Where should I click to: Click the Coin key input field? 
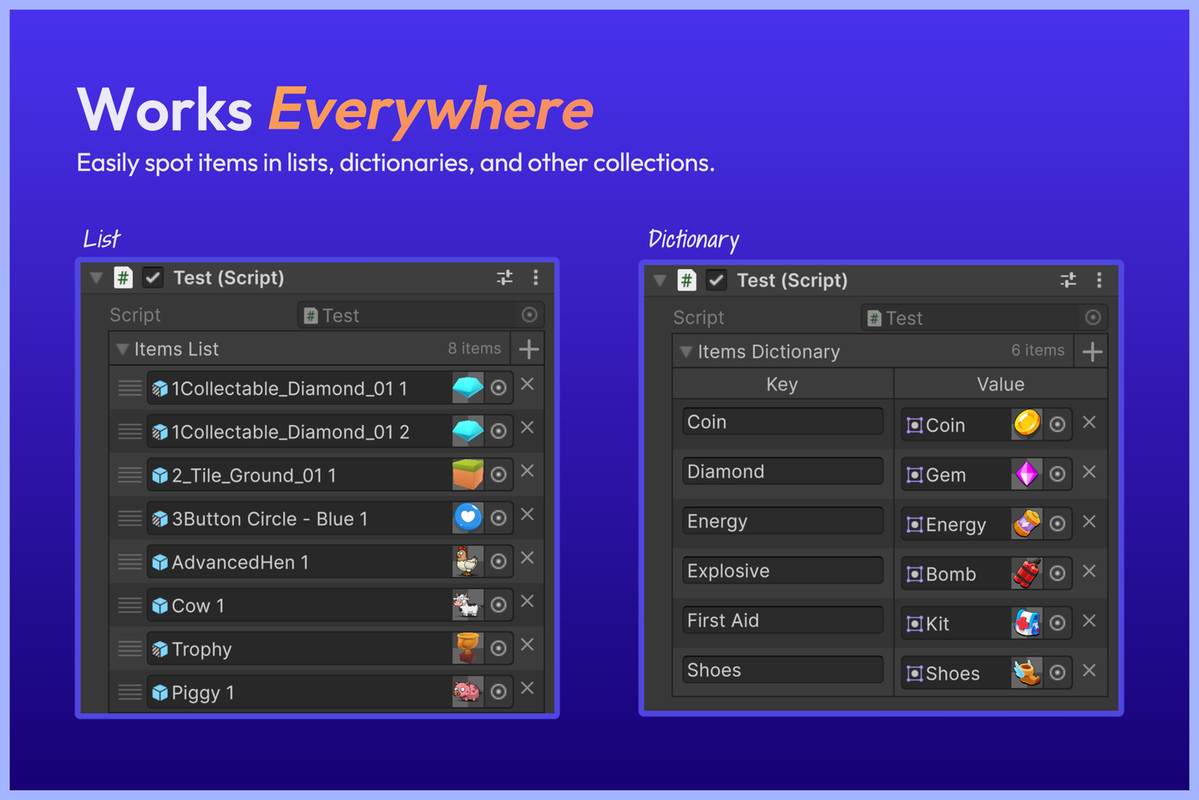click(x=782, y=421)
